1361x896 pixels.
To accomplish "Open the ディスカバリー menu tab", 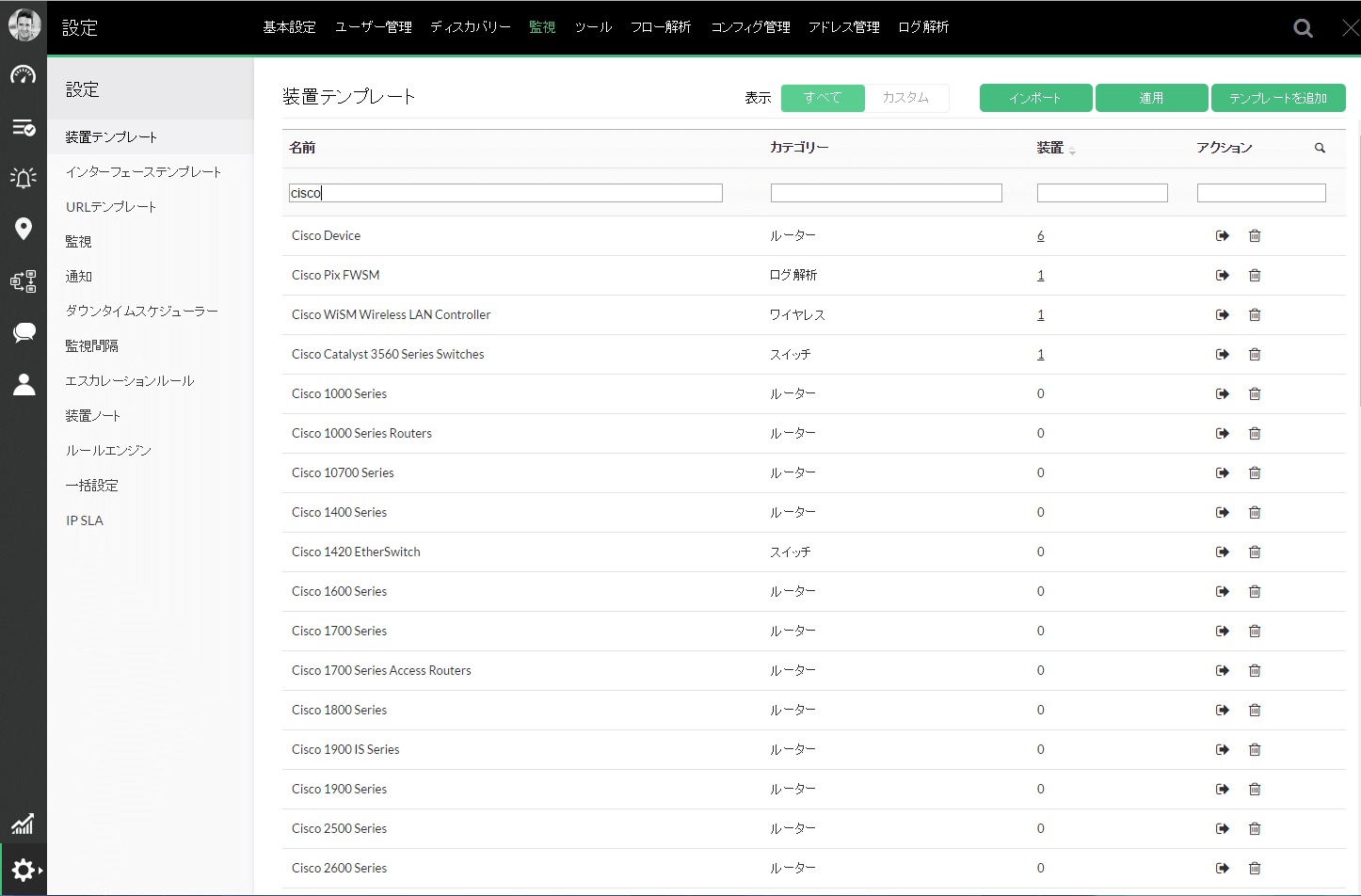I will point(470,27).
